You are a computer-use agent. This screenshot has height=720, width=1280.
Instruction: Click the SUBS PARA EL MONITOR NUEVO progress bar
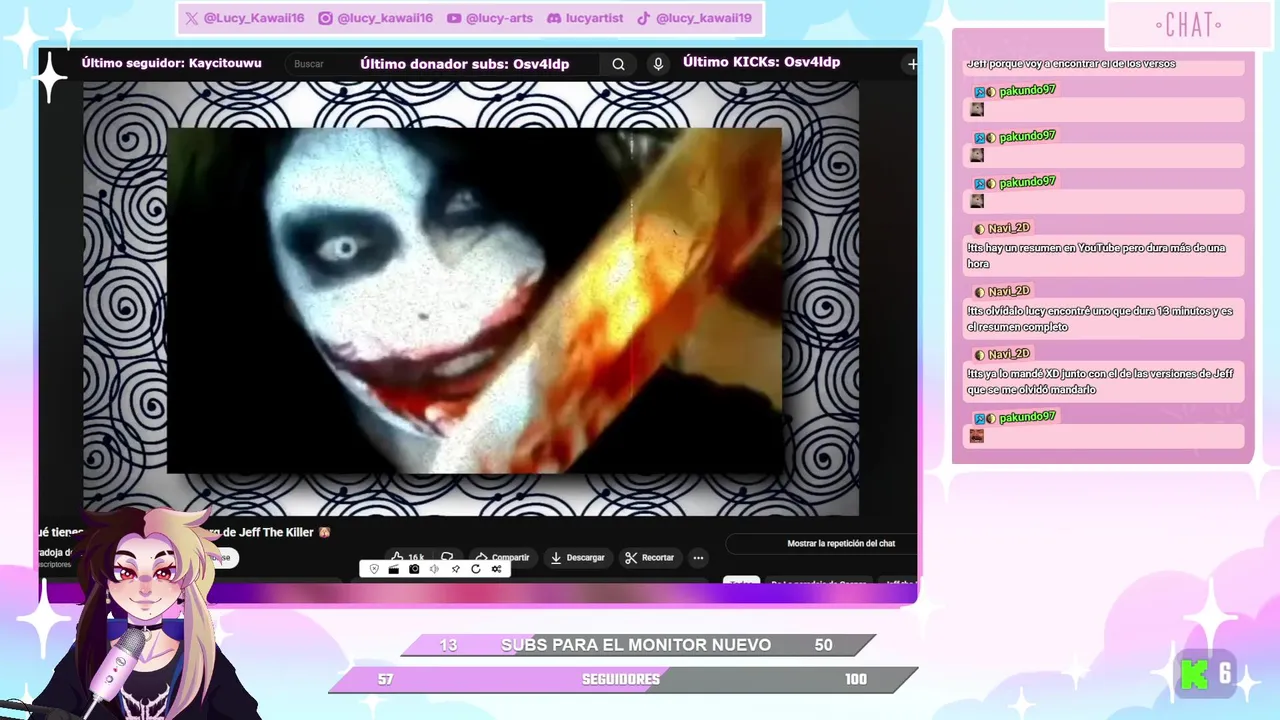pyautogui.click(x=638, y=645)
